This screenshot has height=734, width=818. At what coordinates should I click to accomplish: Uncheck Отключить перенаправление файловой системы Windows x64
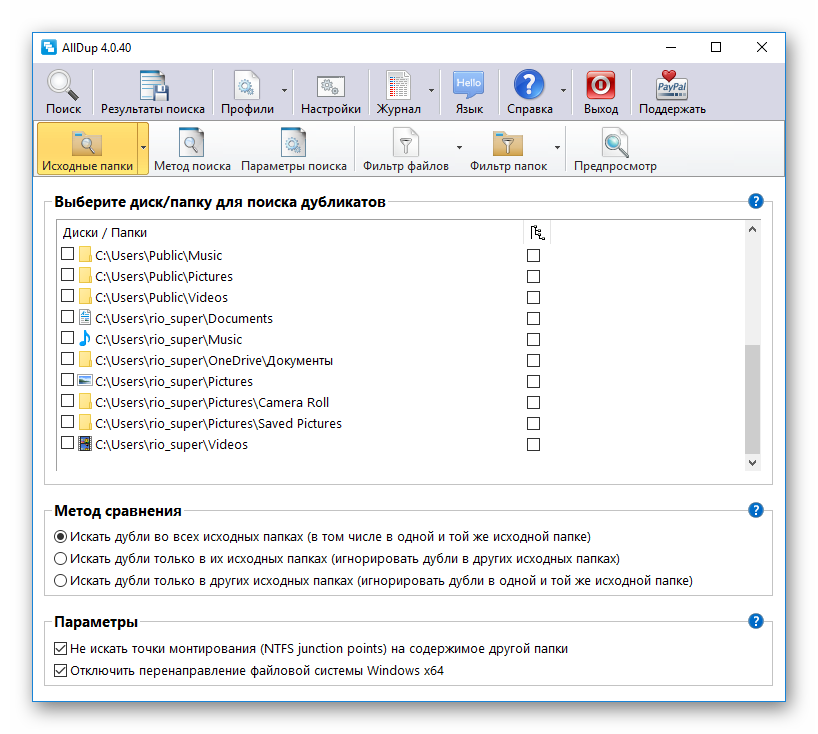point(60,670)
